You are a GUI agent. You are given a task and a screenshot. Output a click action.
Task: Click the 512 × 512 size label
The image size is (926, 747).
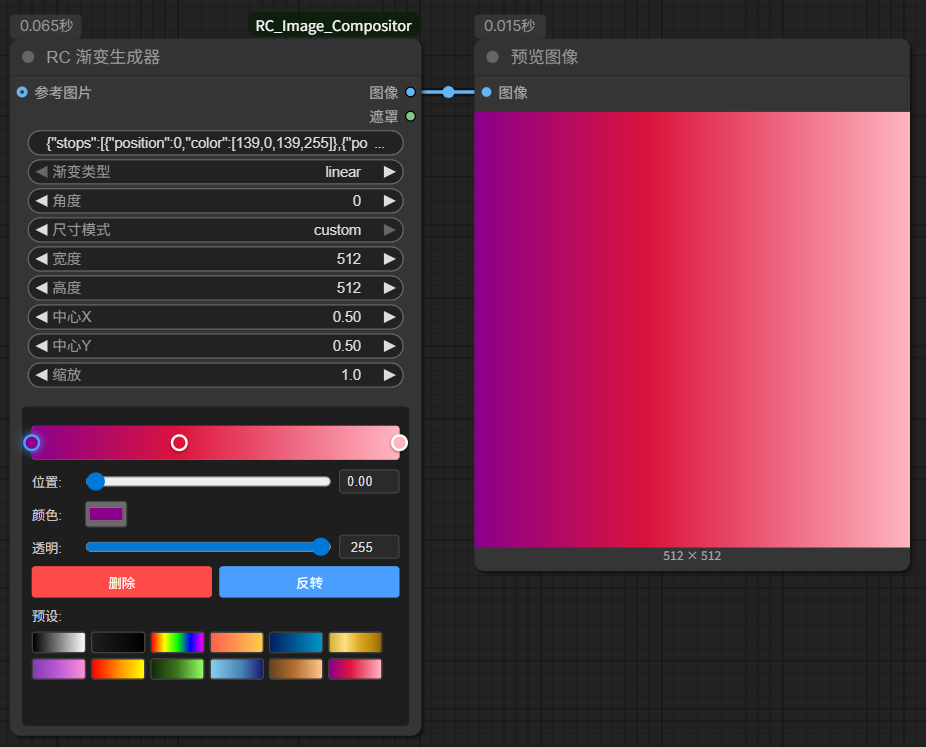(x=692, y=556)
